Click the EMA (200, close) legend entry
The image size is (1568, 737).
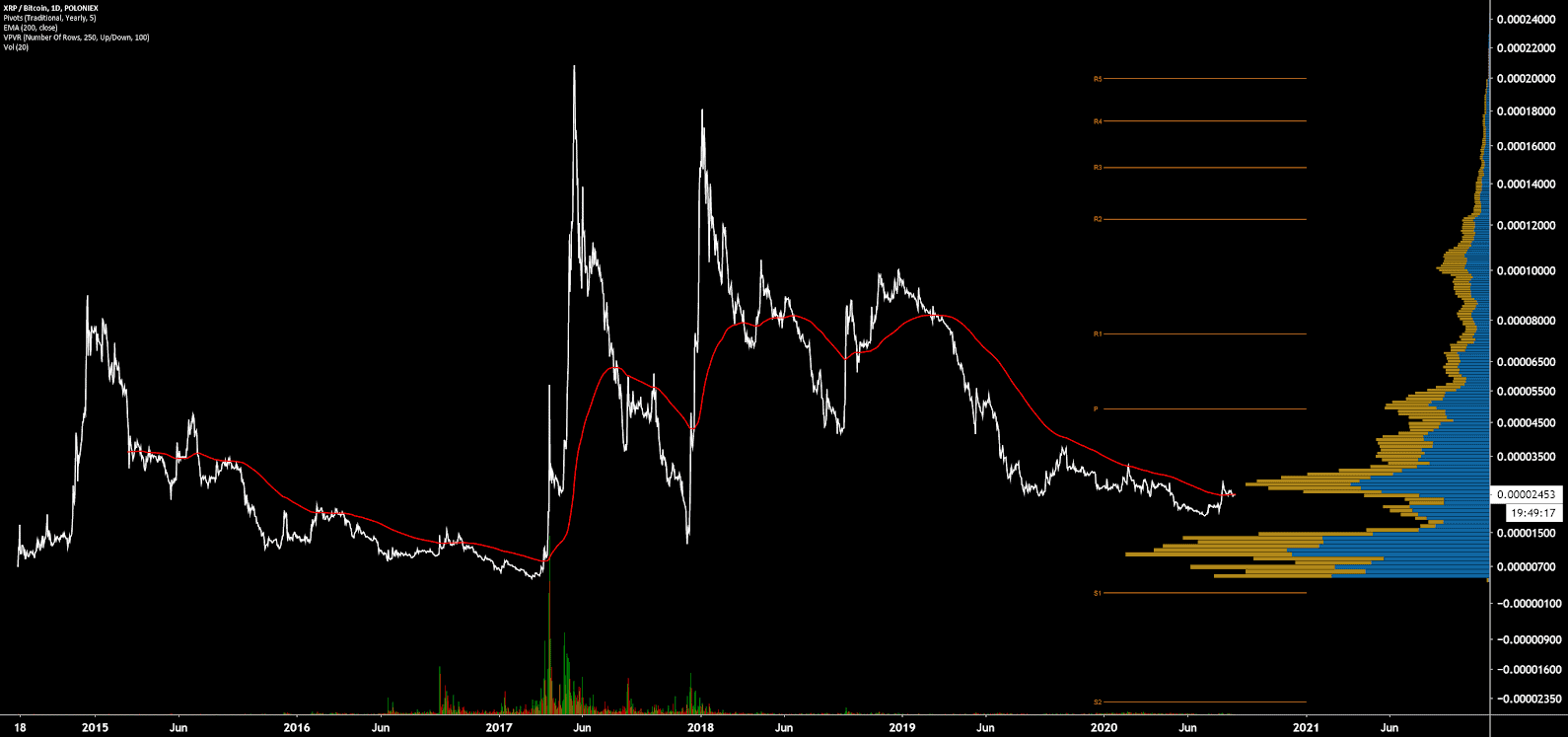coord(31,28)
